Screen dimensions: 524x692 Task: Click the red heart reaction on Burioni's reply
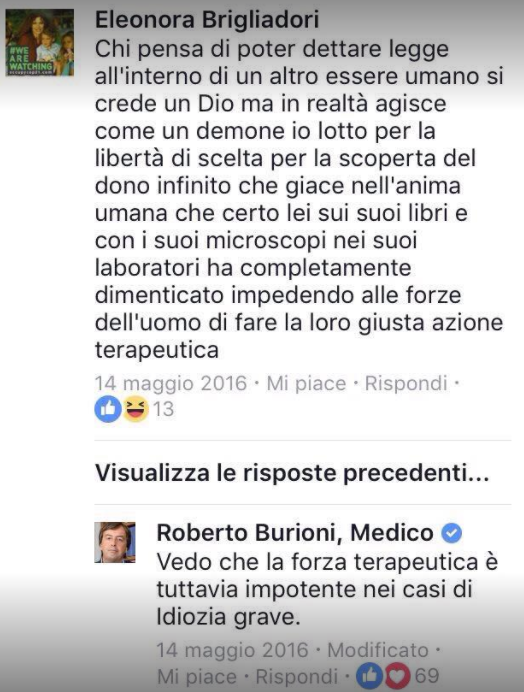pyautogui.click(x=397, y=676)
